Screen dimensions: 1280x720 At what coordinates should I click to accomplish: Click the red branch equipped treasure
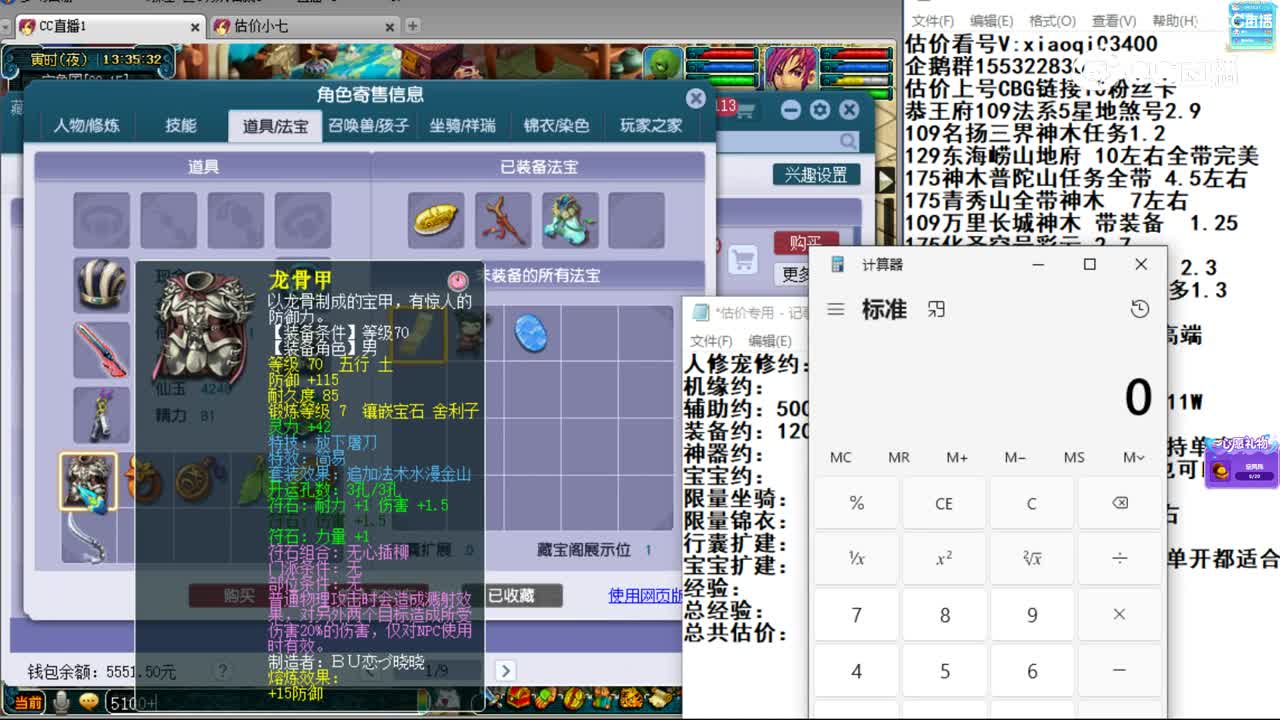[x=503, y=220]
